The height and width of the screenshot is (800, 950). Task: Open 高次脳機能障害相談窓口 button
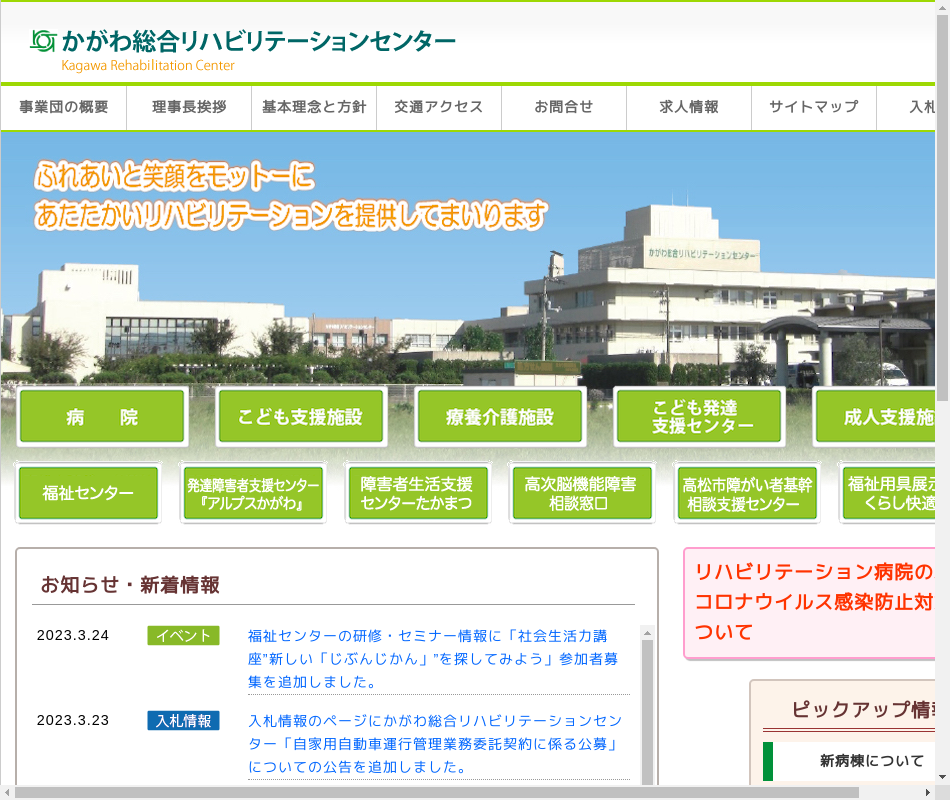581,493
